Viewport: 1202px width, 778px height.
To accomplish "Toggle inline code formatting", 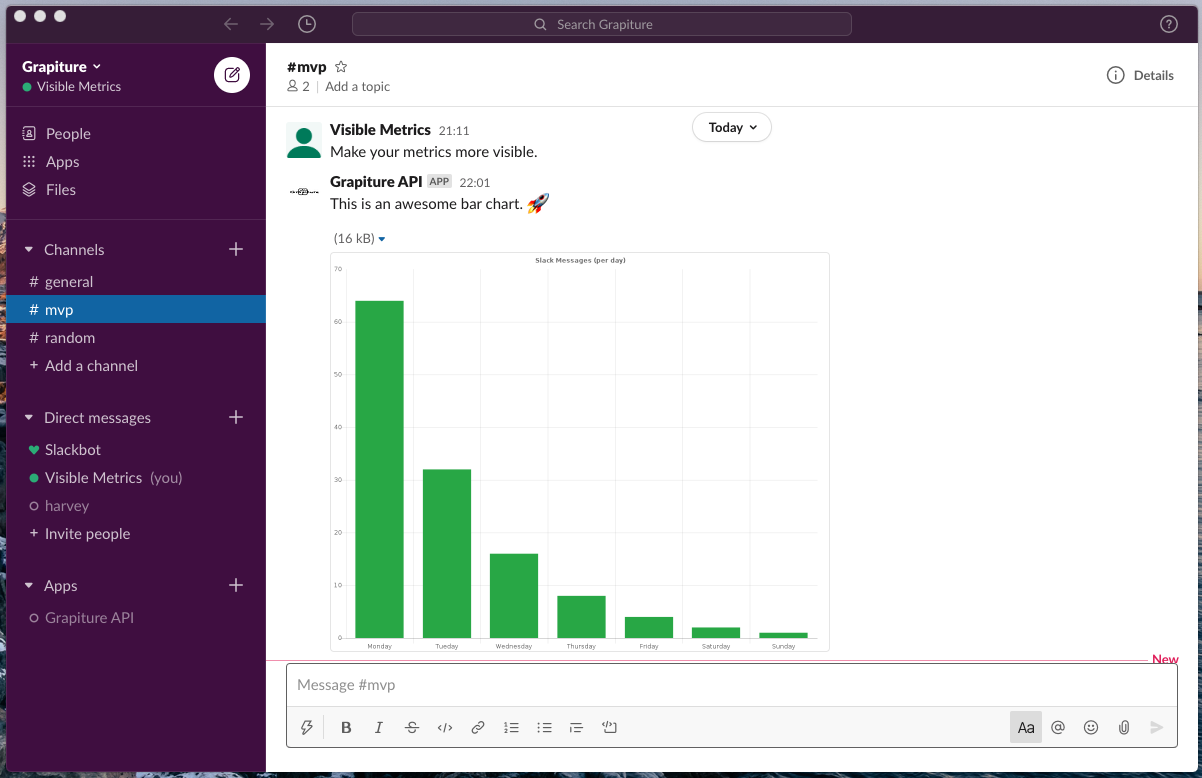I will point(445,727).
